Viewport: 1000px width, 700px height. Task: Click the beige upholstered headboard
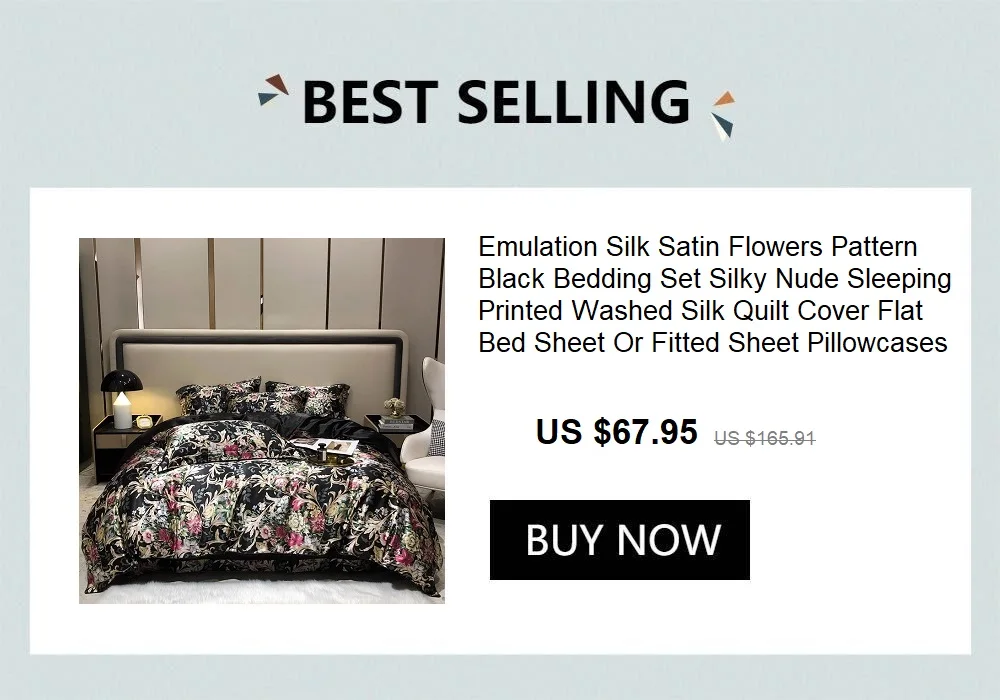click(x=270, y=360)
